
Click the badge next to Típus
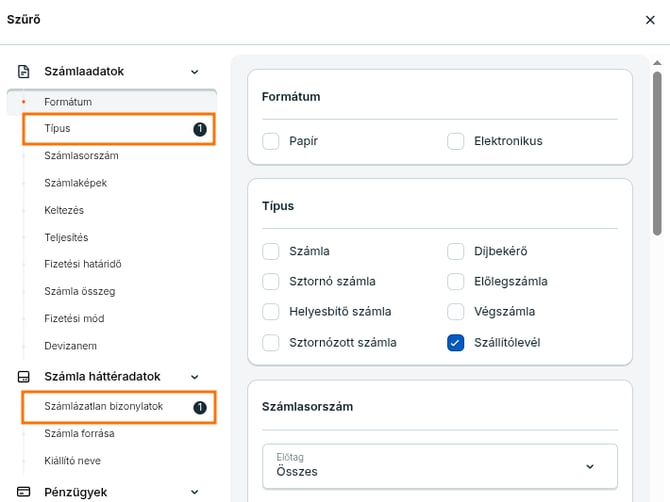[x=200, y=129]
